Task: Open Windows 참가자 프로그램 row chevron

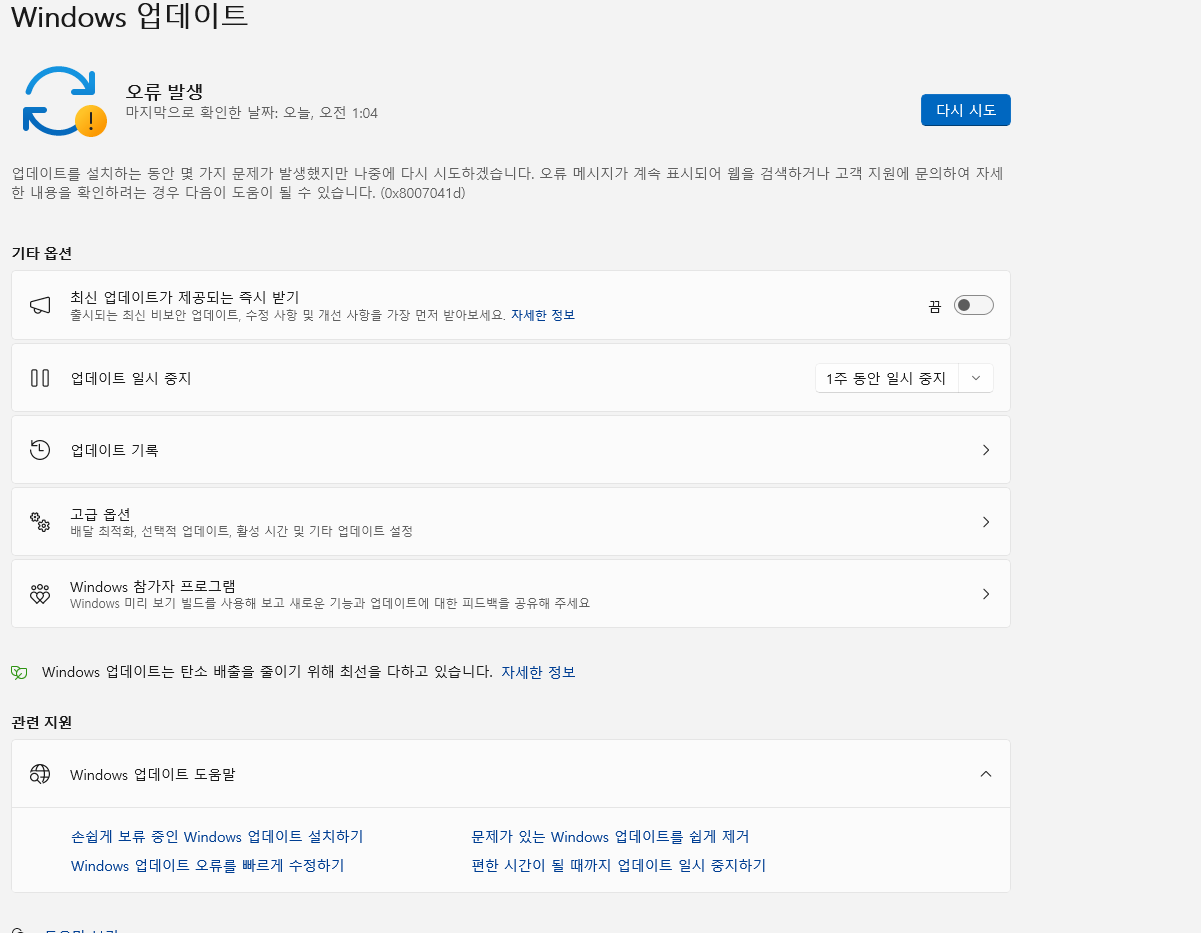Action: click(x=986, y=594)
